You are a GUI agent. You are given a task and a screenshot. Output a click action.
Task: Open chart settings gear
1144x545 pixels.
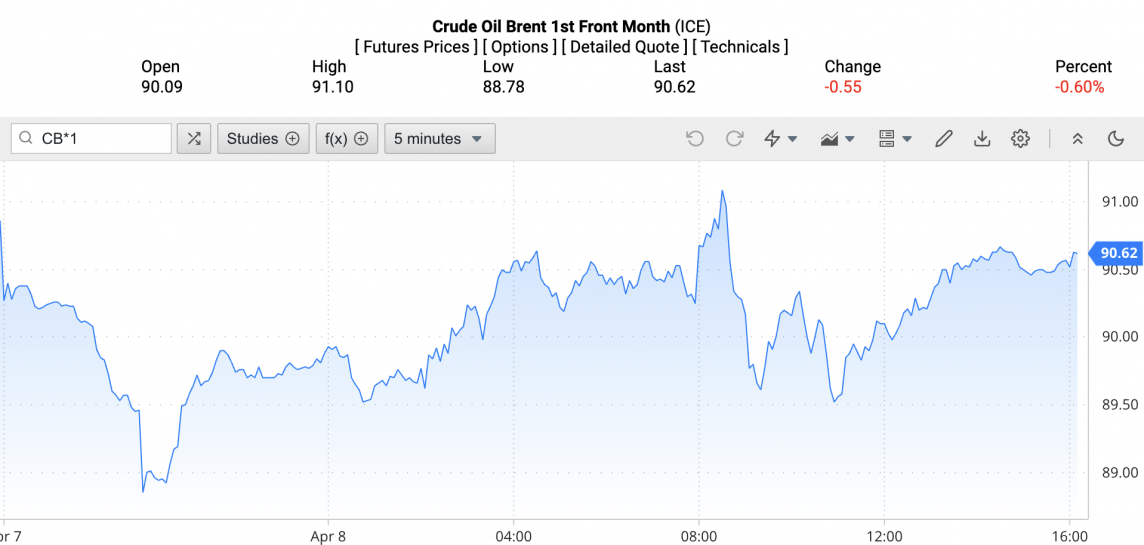tap(1020, 139)
